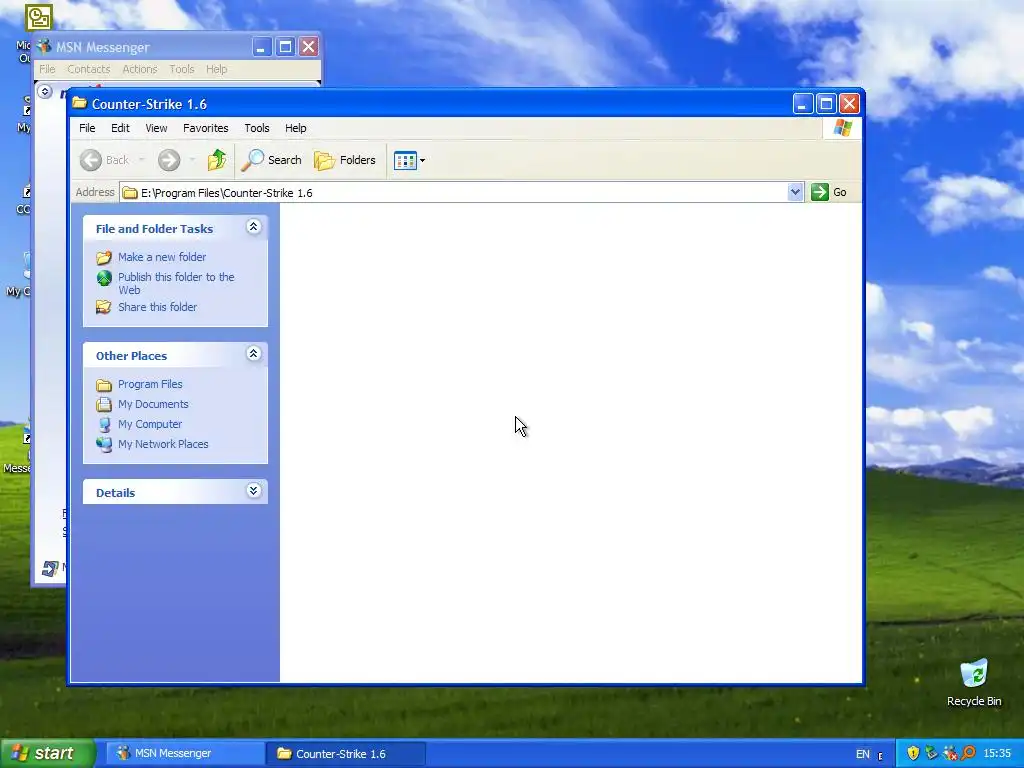Click the Start button
The image size is (1024, 768).
point(46,754)
